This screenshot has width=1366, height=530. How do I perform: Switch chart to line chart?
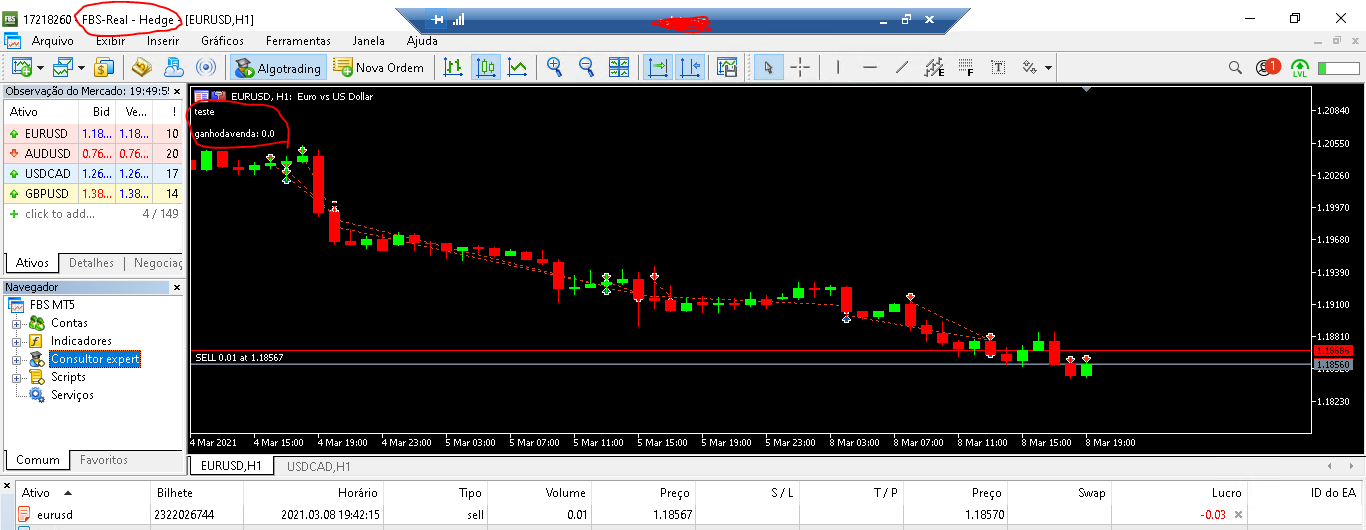click(x=518, y=67)
